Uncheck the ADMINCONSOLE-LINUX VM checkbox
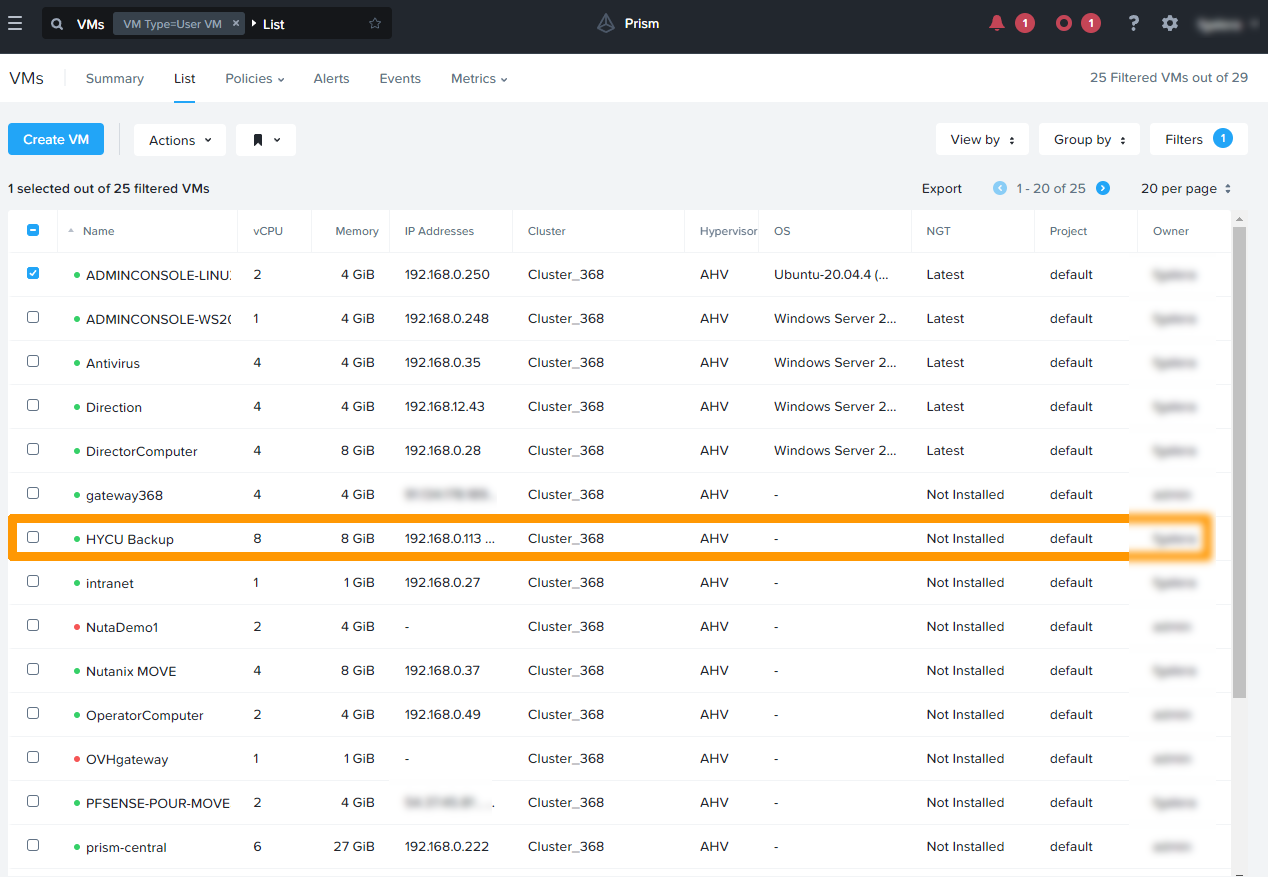 [x=33, y=273]
